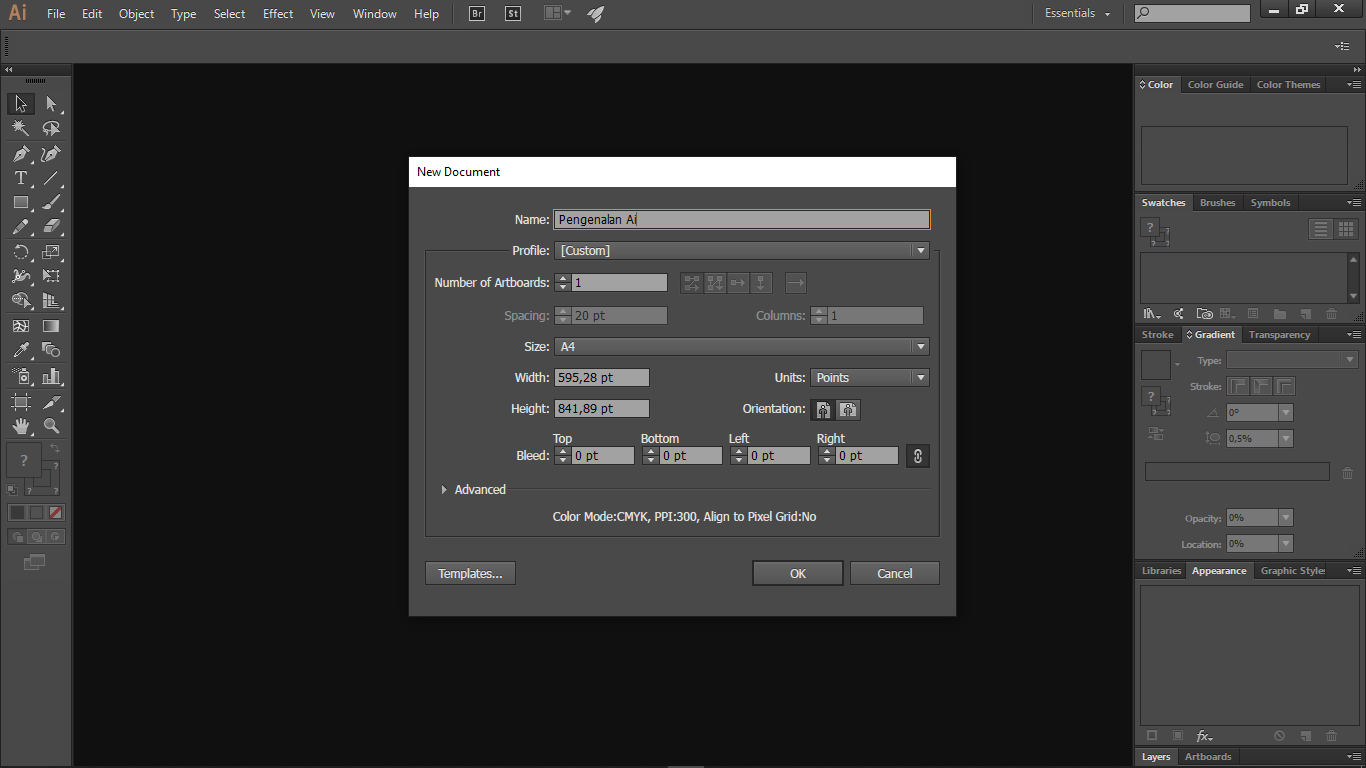This screenshot has height=768, width=1366.
Task: Select the Direct Selection tool
Action: coord(52,103)
